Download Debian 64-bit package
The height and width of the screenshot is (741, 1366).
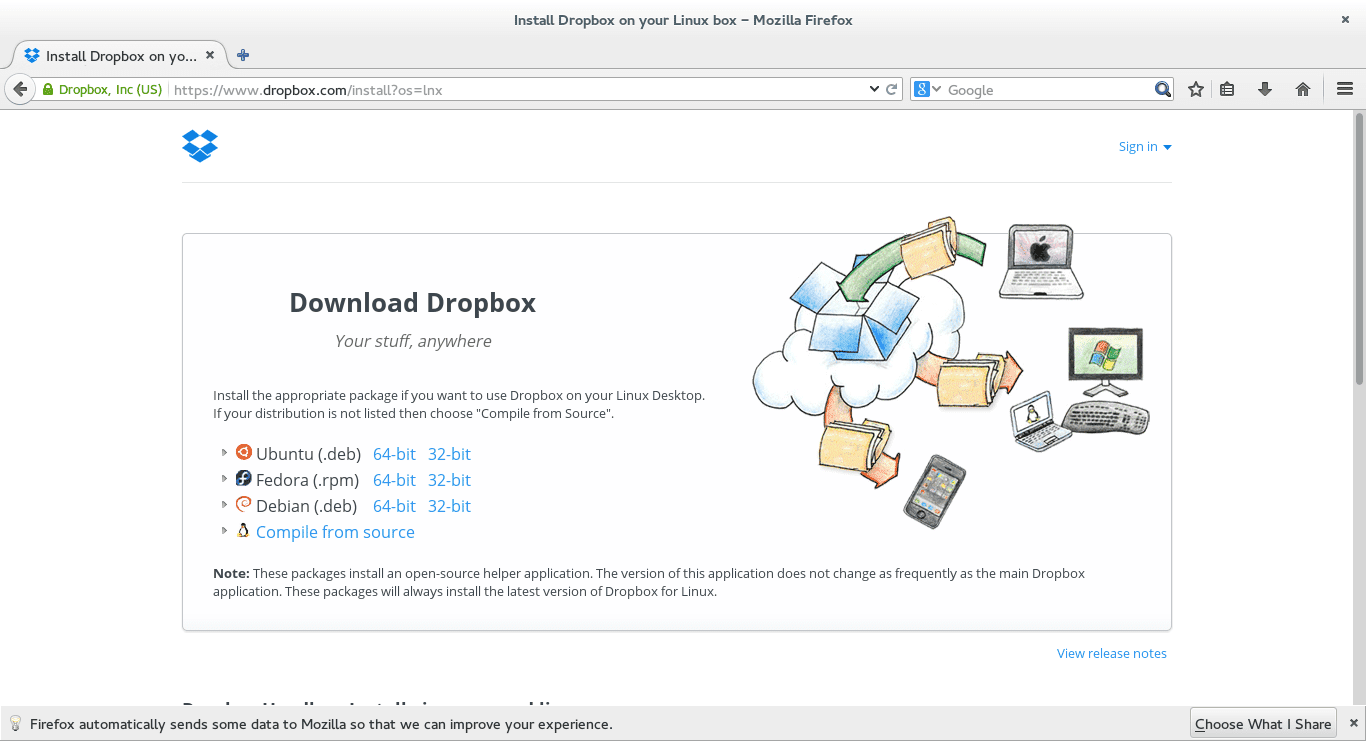pyautogui.click(x=394, y=506)
